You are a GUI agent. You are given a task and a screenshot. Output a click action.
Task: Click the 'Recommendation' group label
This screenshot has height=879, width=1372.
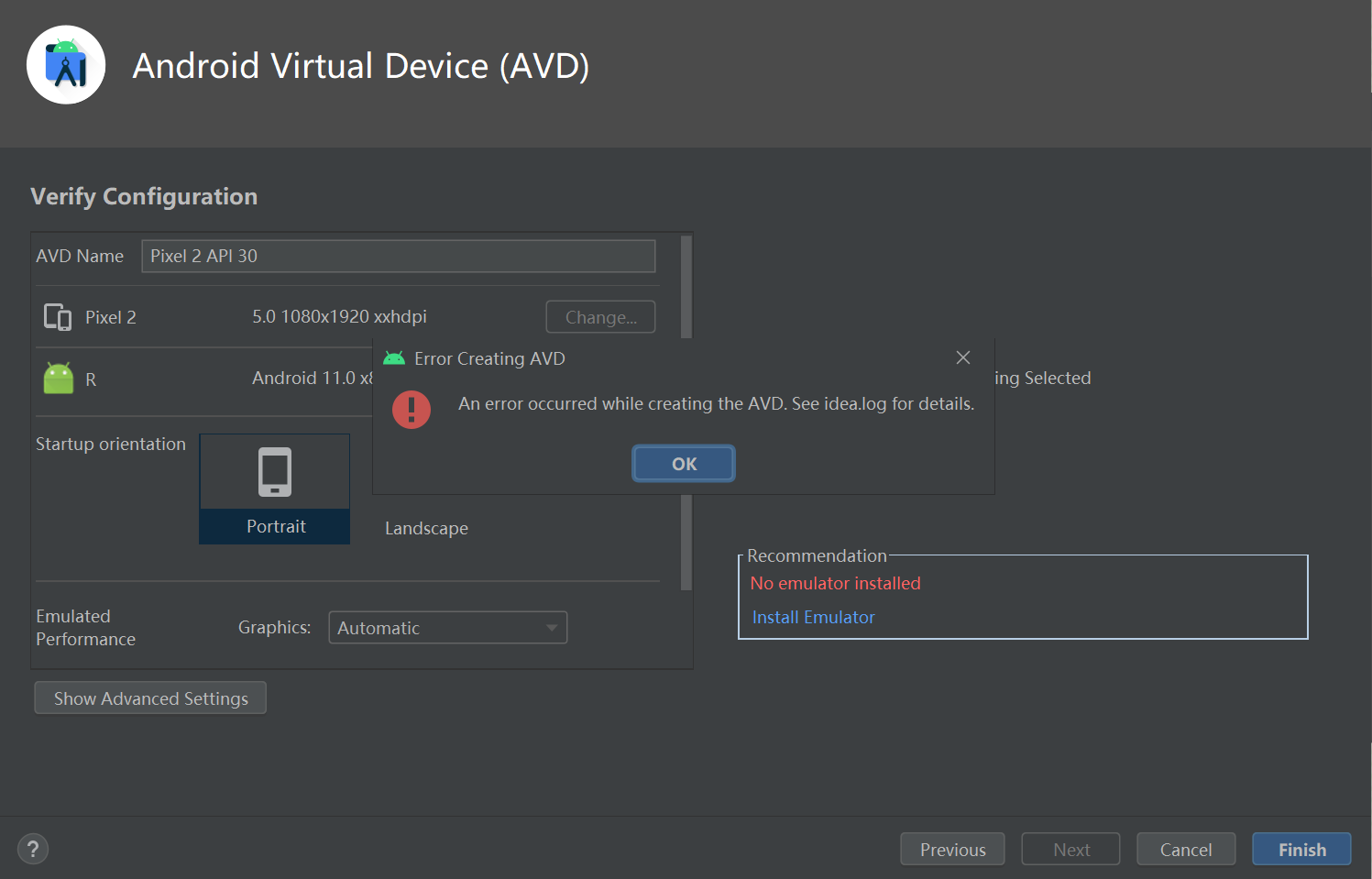817,555
